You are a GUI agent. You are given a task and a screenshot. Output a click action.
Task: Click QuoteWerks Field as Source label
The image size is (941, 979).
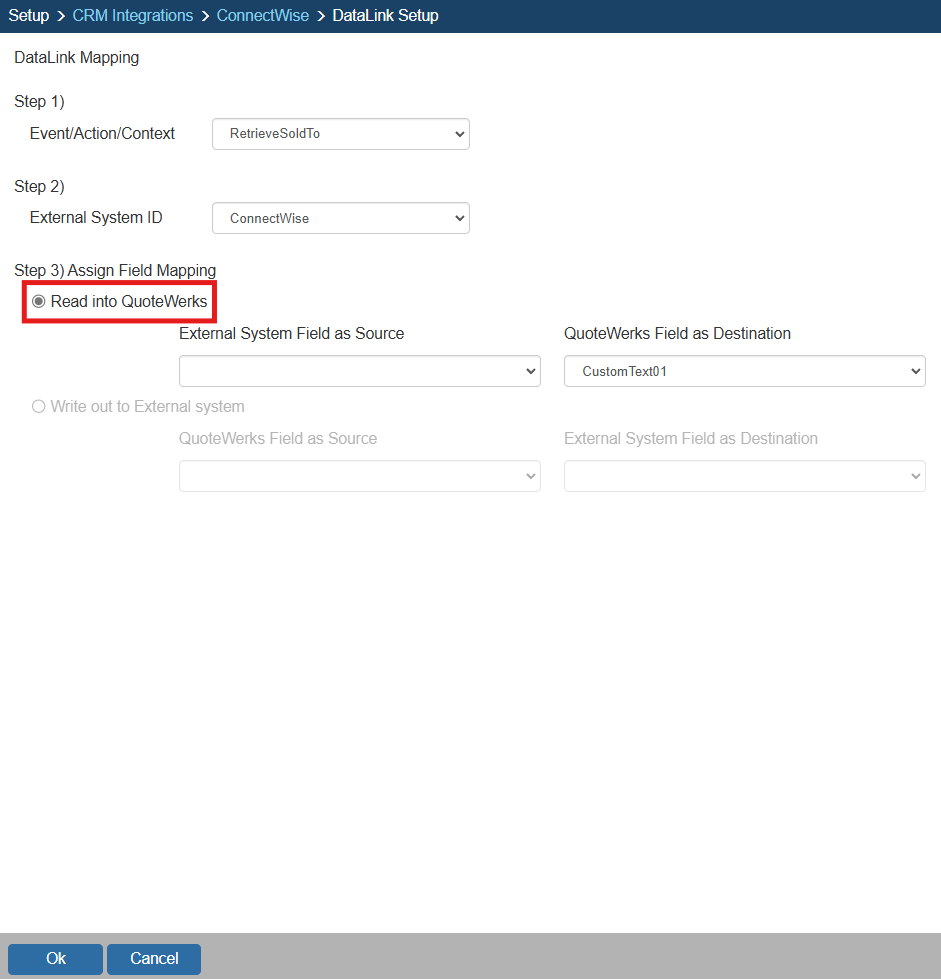278,438
